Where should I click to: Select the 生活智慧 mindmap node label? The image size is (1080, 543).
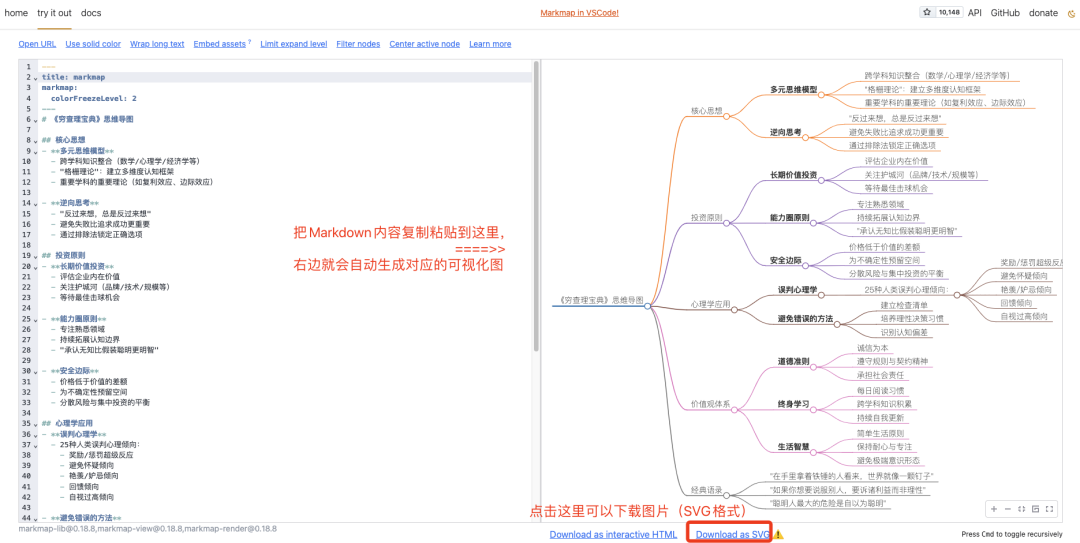pyautogui.click(x=793, y=447)
